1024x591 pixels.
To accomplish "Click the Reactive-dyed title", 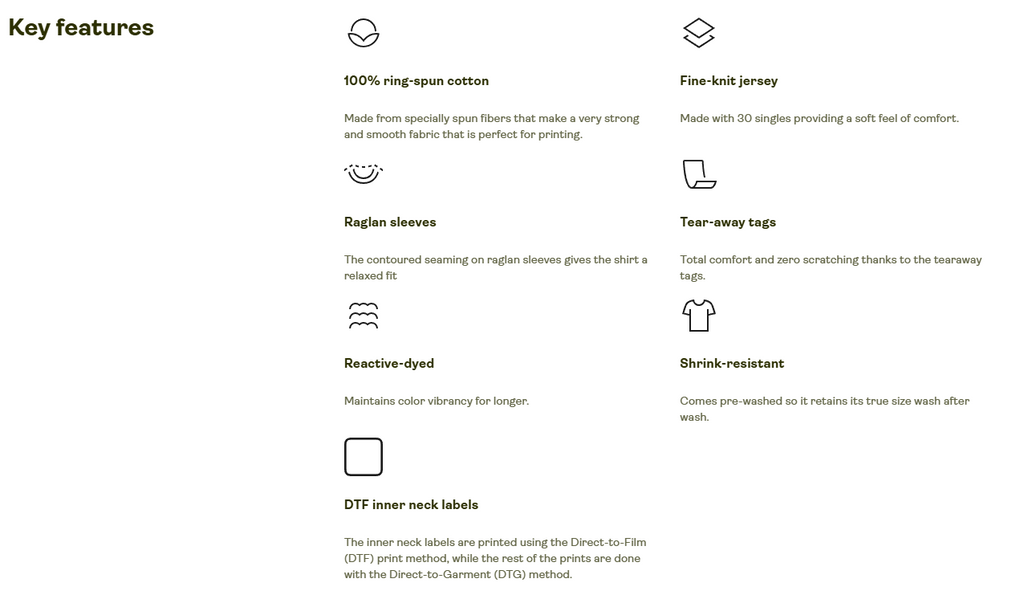I will (389, 363).
